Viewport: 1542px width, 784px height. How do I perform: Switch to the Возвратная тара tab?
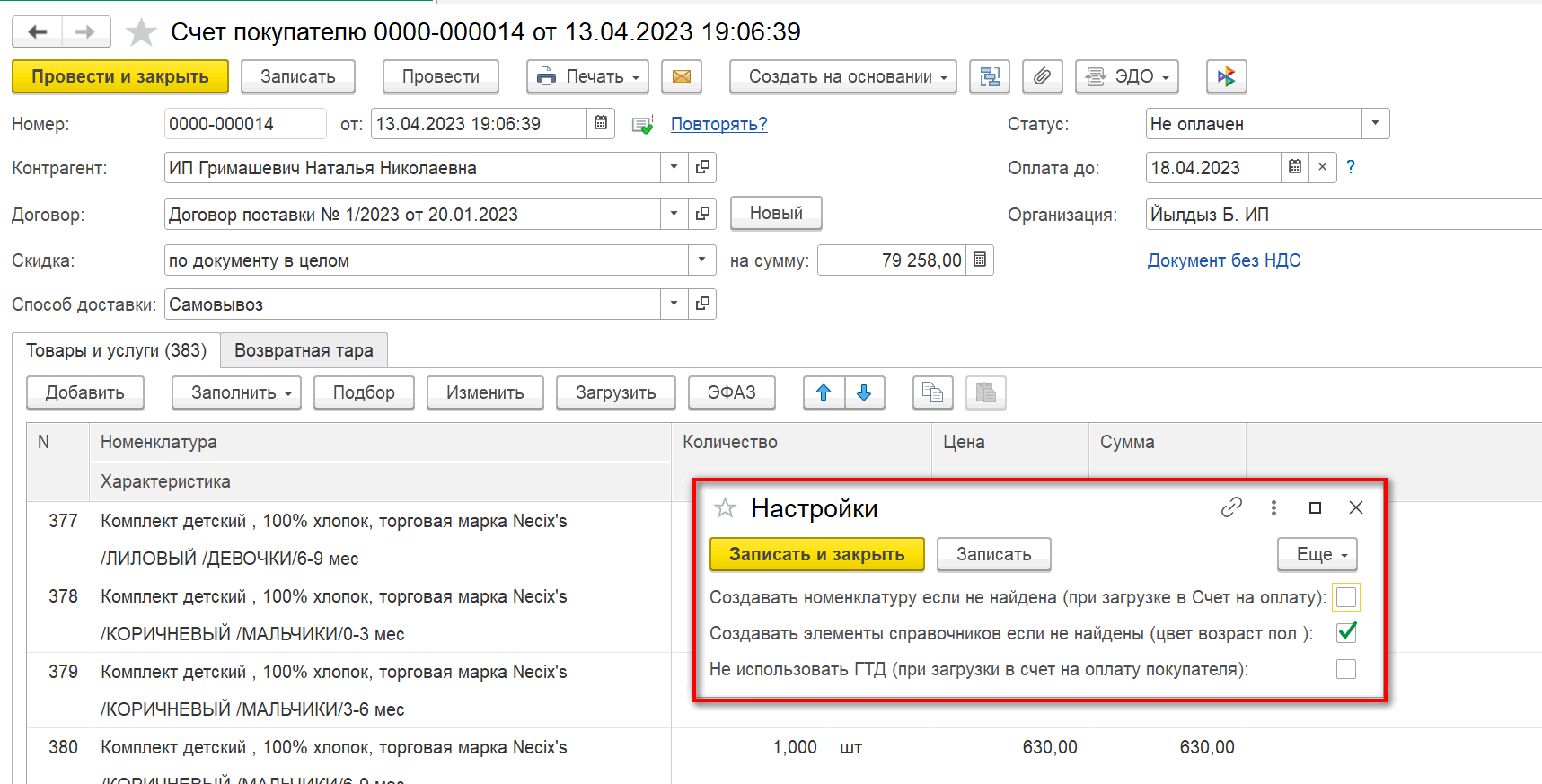304,350
